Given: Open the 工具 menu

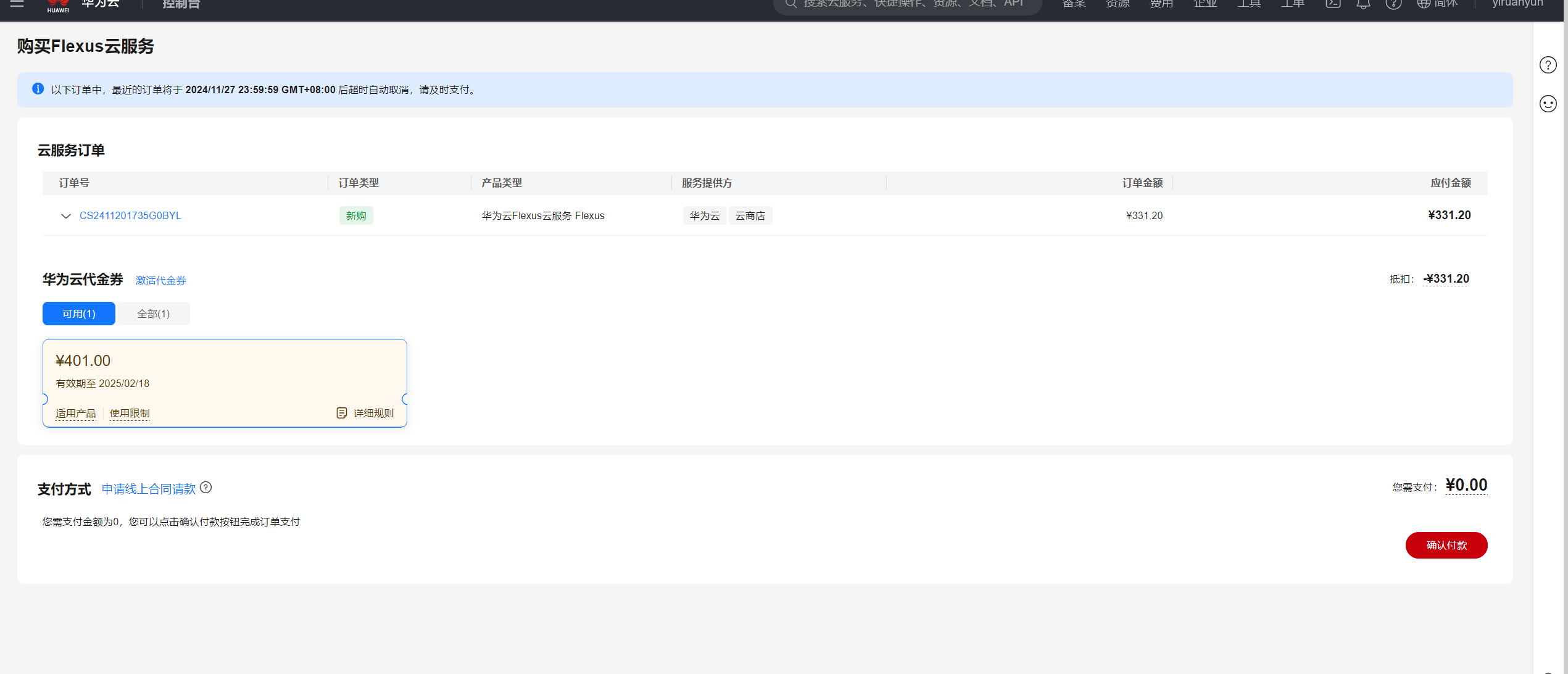Looking at the screenshot, I should tap(1249, 4).
